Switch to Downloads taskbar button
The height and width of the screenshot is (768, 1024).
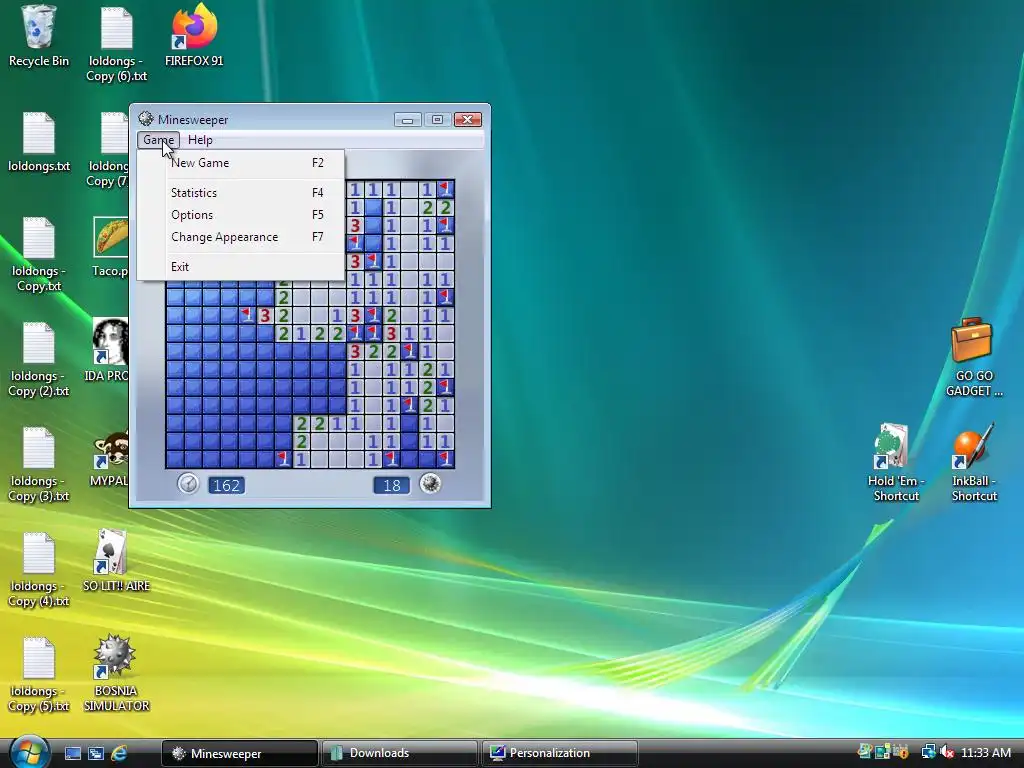400,753
